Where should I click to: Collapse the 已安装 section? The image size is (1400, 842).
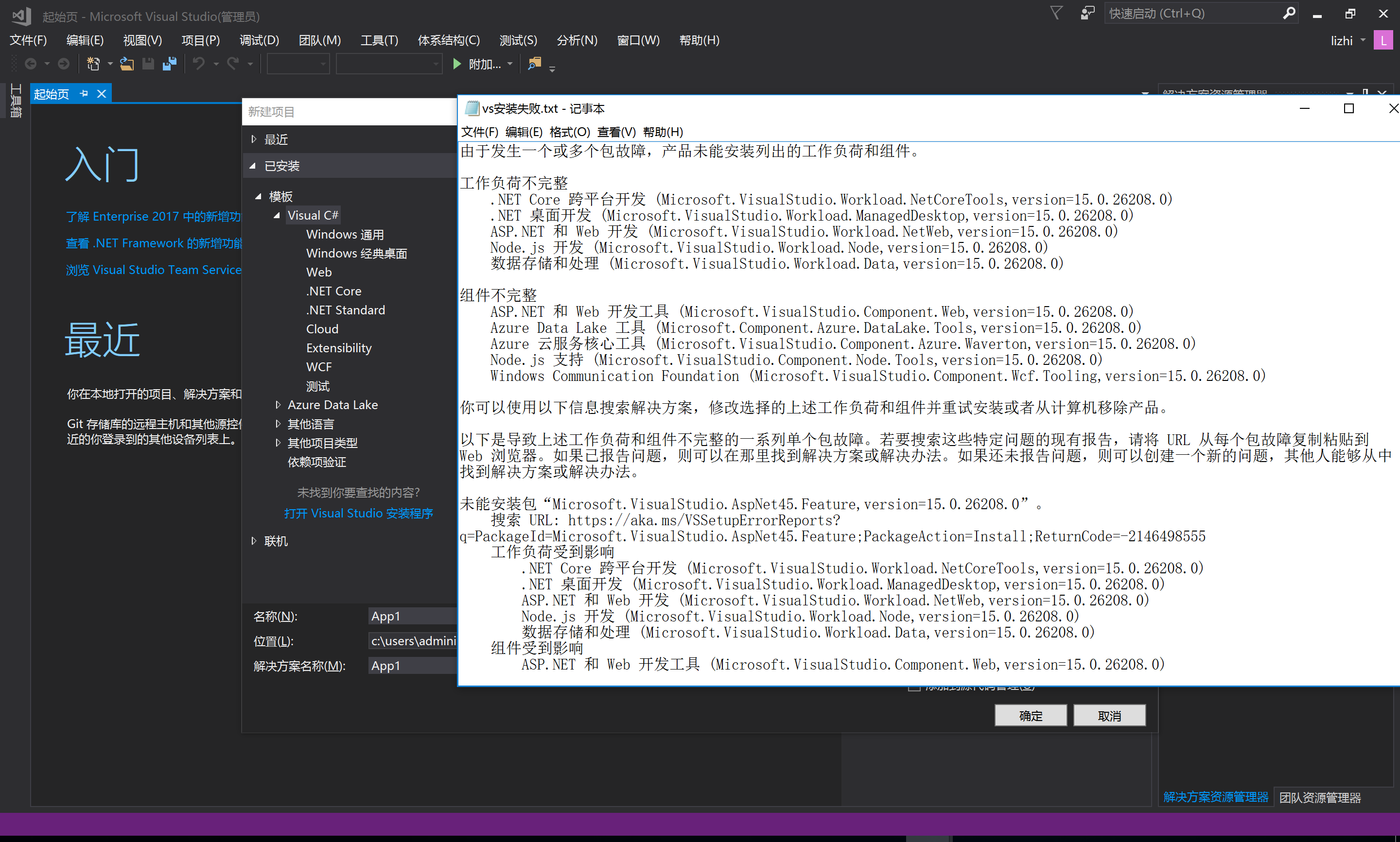[x=253, y=166]
